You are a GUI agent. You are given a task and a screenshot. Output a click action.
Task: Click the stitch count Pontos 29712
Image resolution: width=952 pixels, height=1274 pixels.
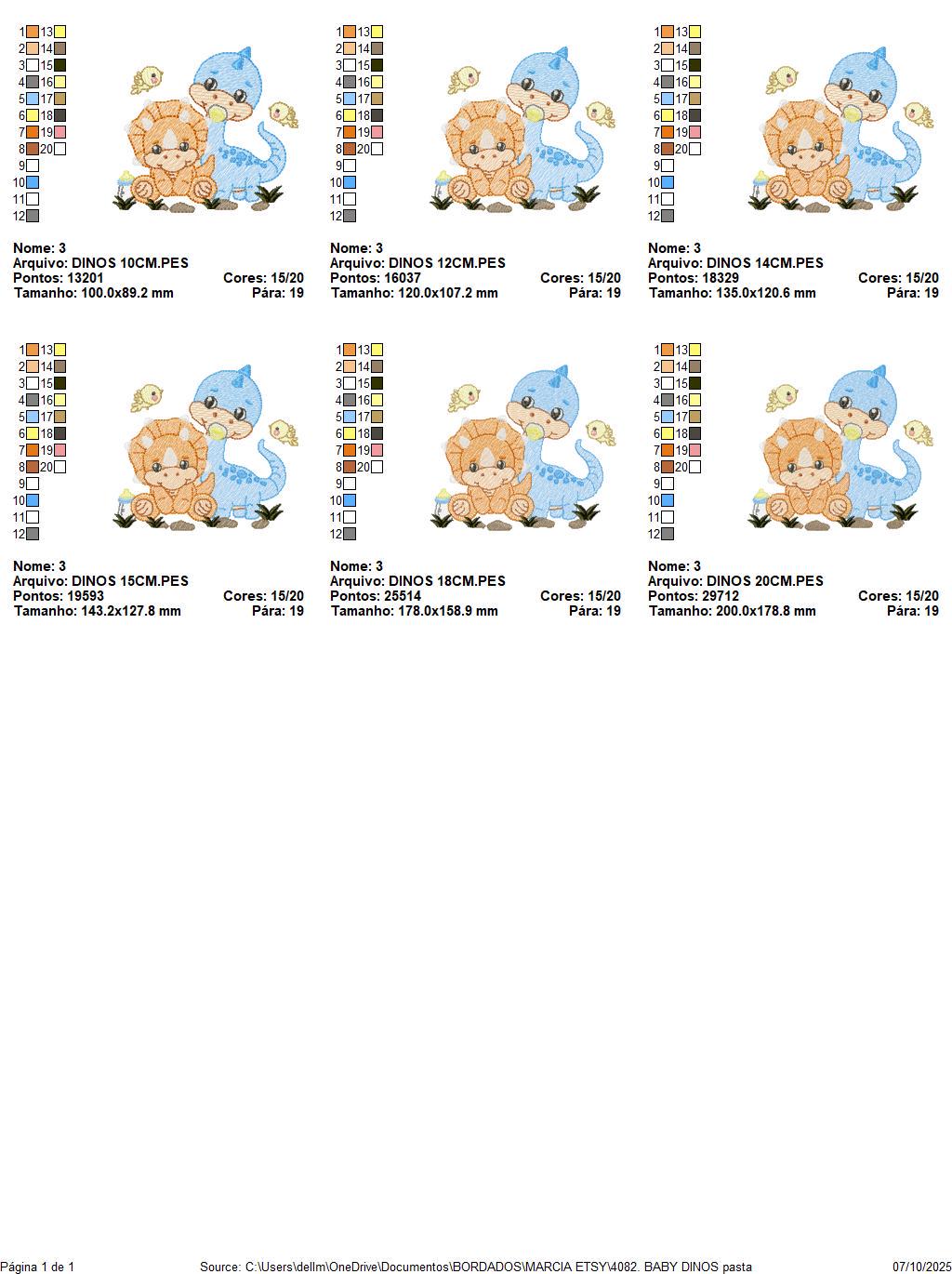694,596
